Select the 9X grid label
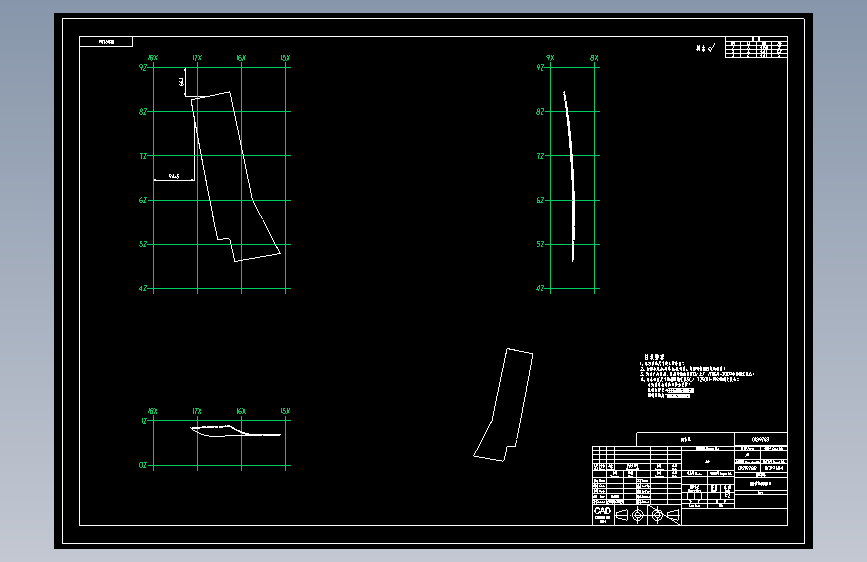867x562 pixels. [x=550, y=58]
